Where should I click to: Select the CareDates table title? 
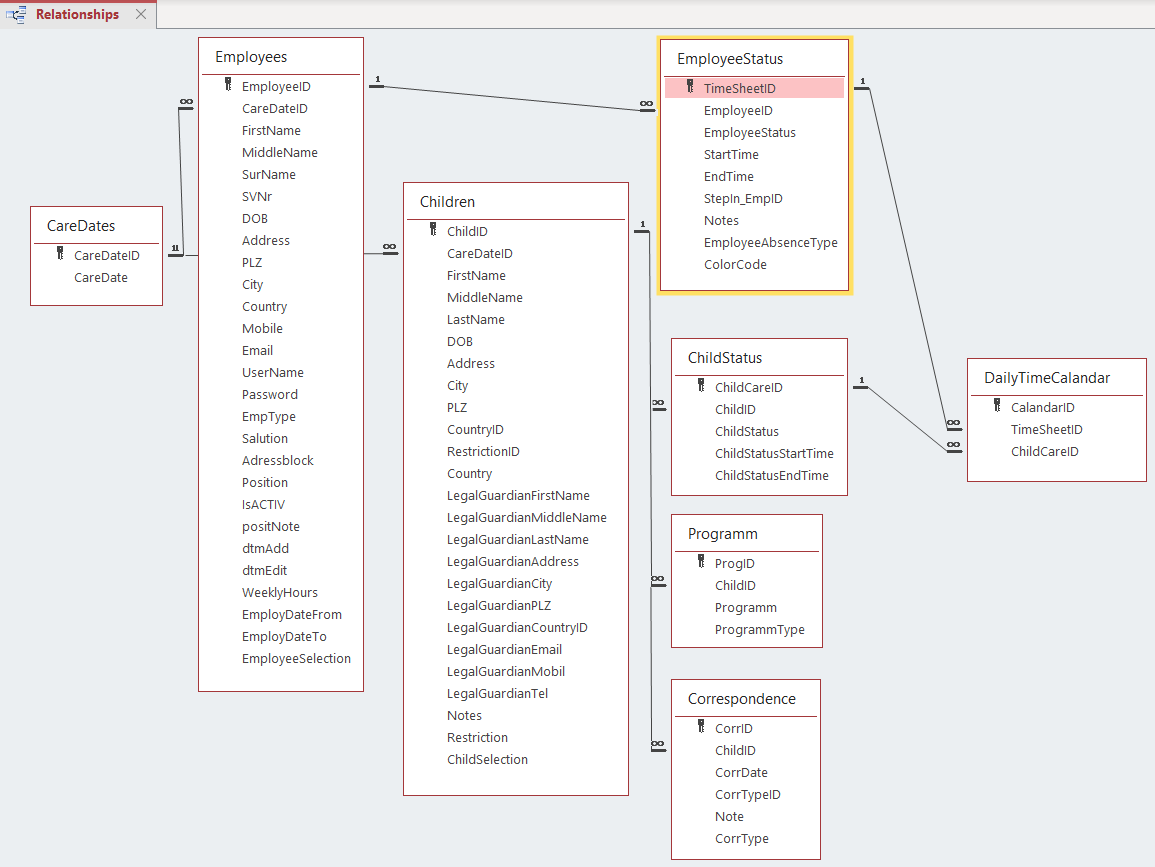[x=81, y=225]
